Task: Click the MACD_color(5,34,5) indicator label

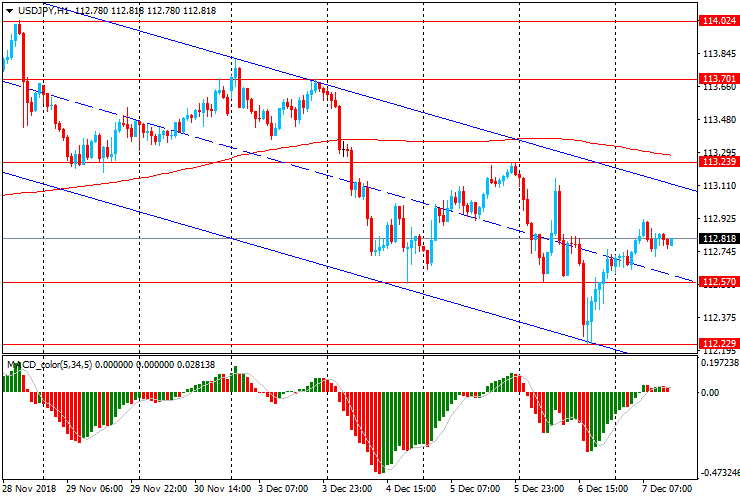Action: point(50,364)
